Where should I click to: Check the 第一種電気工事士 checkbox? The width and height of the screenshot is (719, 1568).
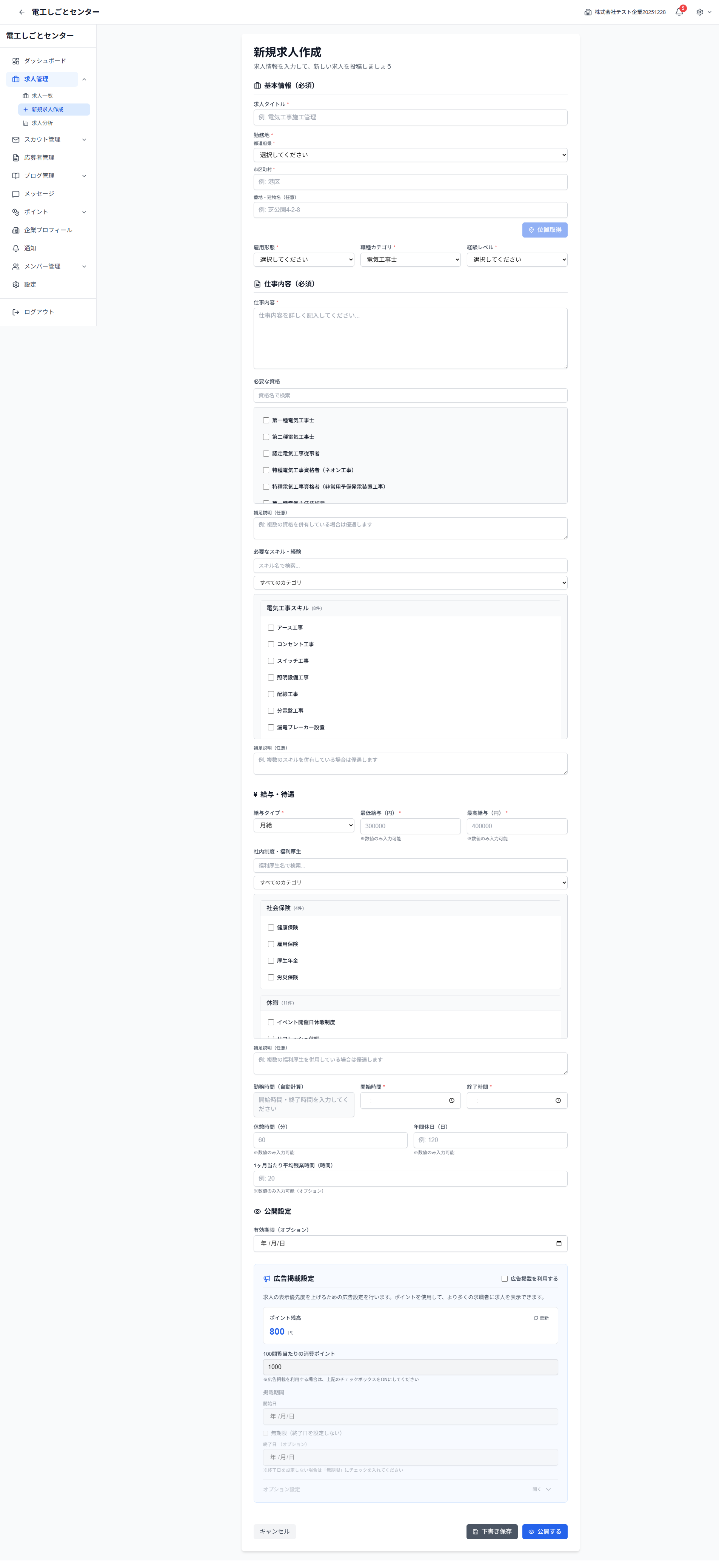[x=266, y=421]
